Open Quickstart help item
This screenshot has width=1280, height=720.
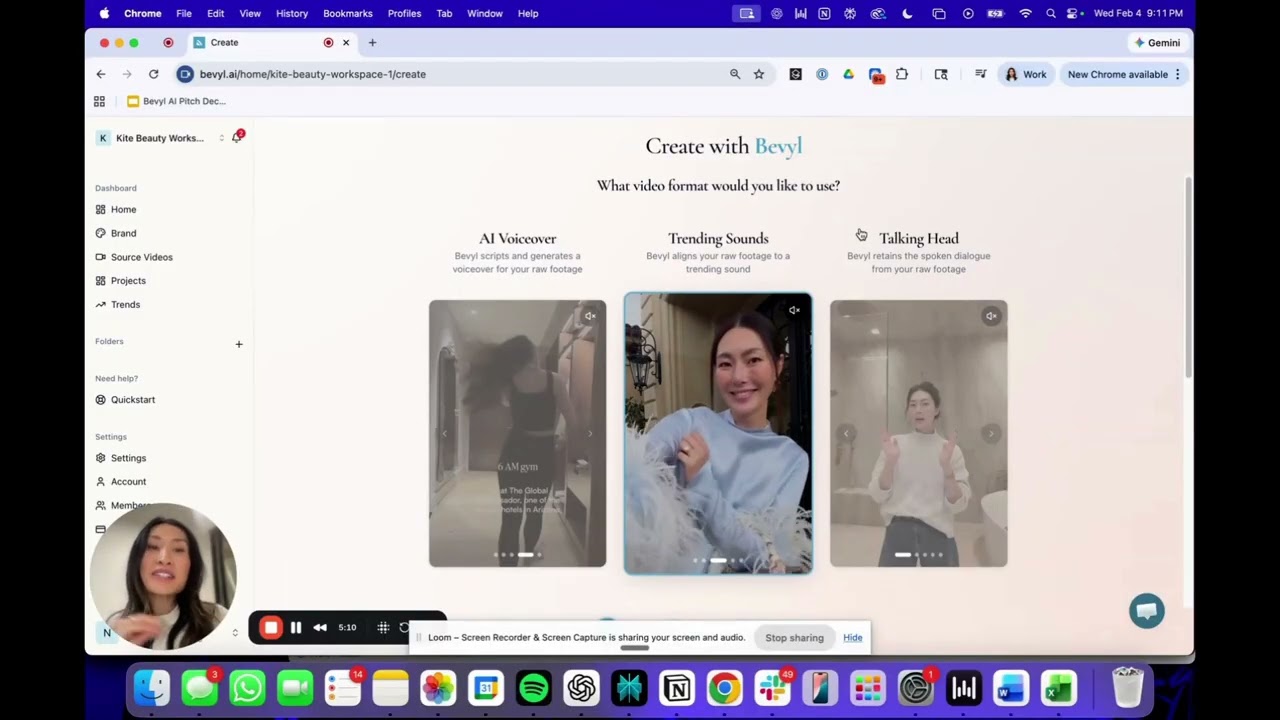point(125,400)
